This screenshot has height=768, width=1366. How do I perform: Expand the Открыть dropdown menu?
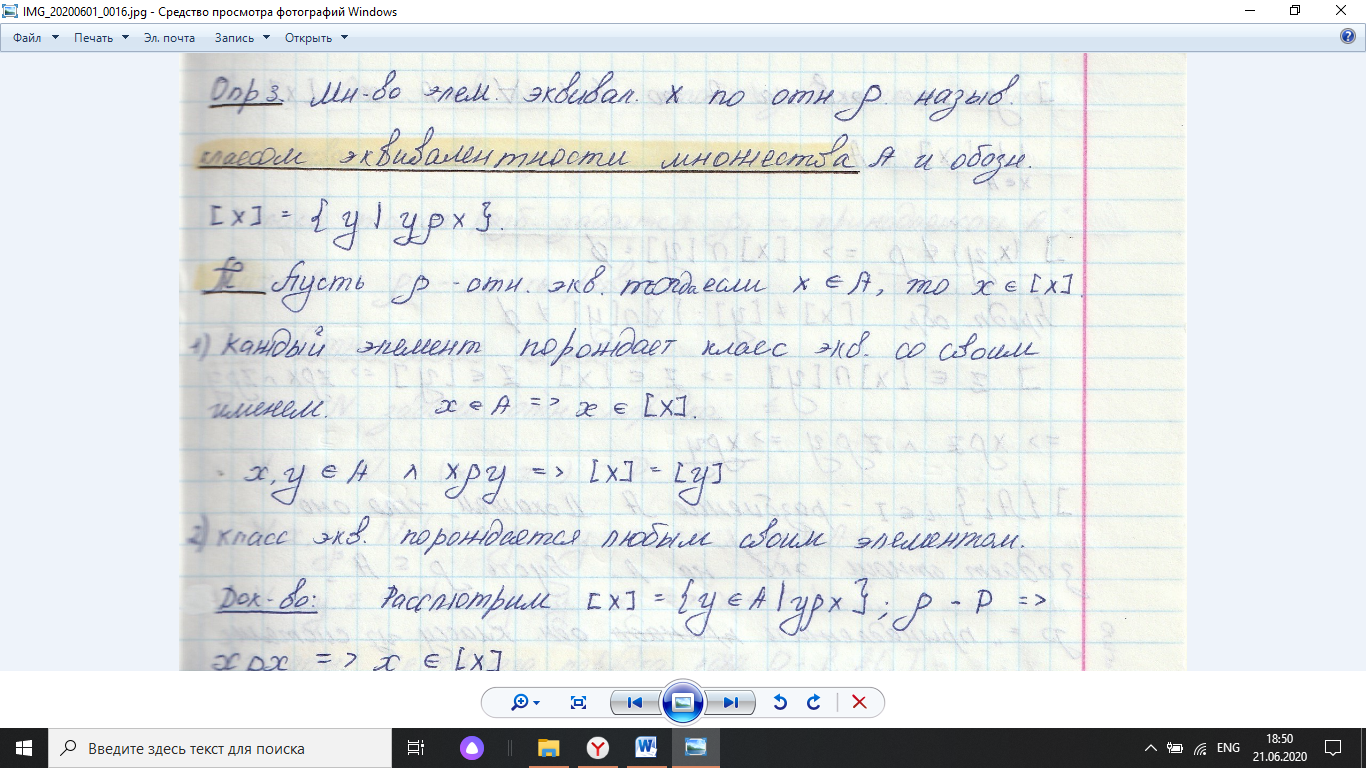coord(316,37)
